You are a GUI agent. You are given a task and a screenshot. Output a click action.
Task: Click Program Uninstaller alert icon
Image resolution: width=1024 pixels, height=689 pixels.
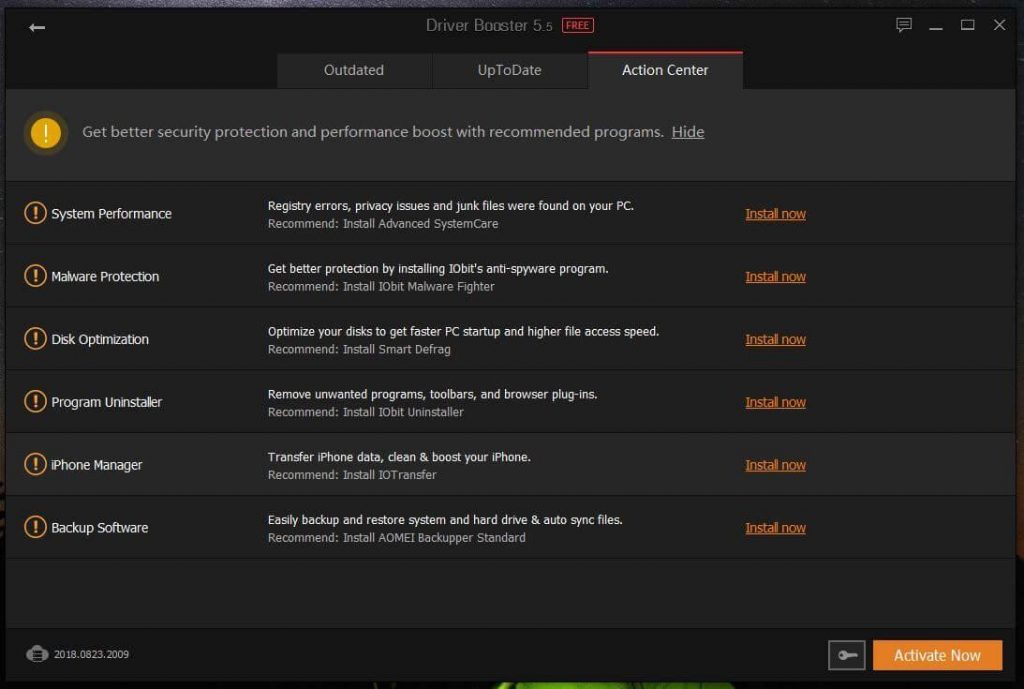(35, 401)
